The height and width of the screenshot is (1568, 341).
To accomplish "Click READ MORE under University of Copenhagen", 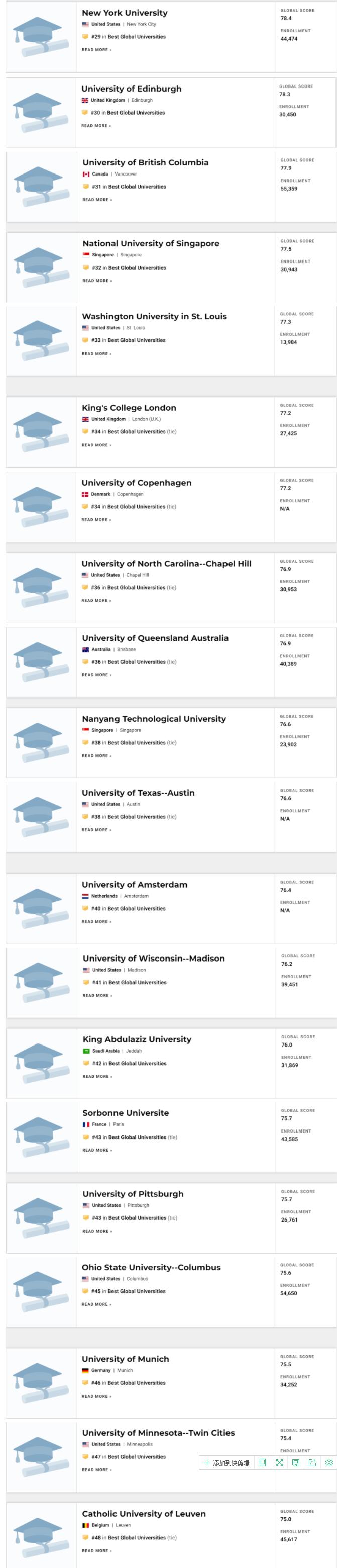I will click(x=96, y=520).
